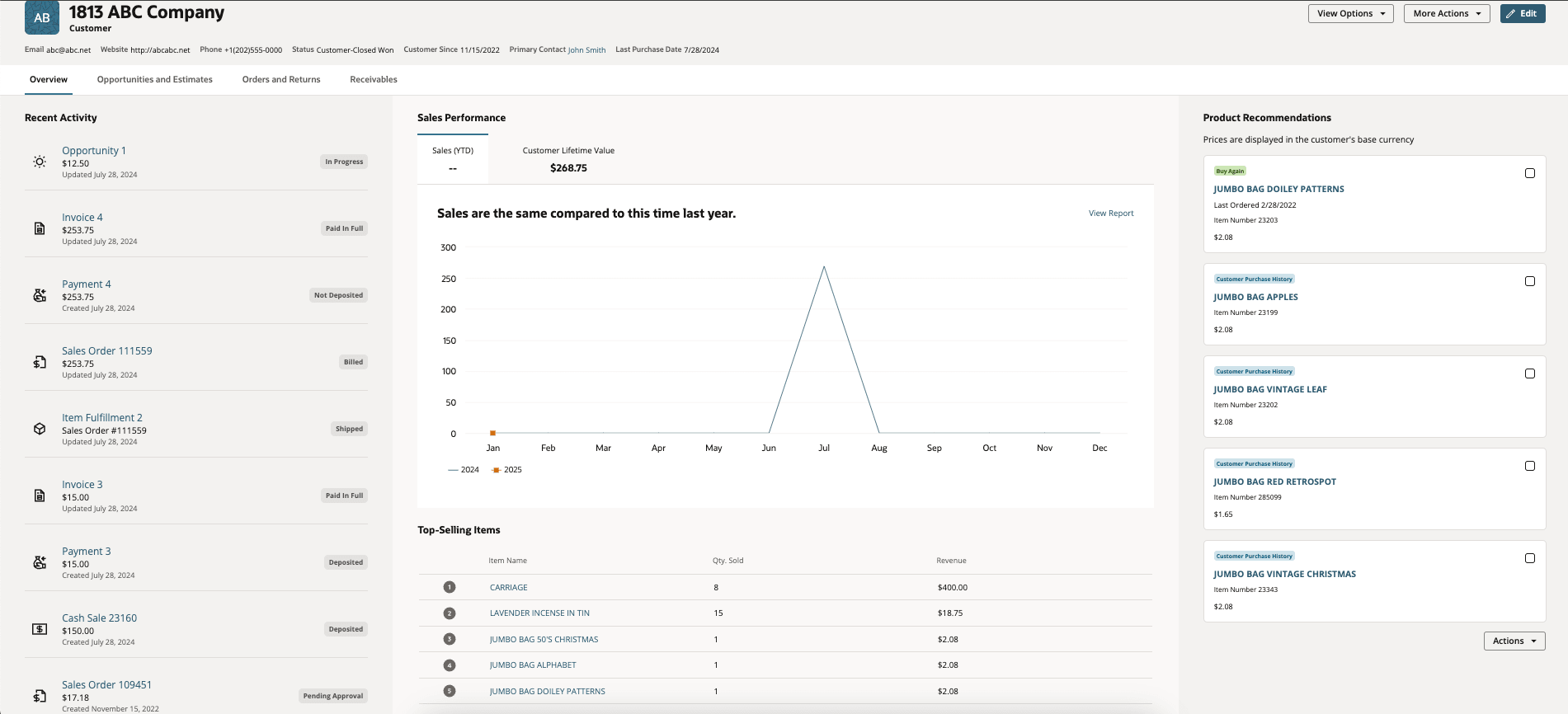Open Cash Sale 23160 link

(100, 618)
